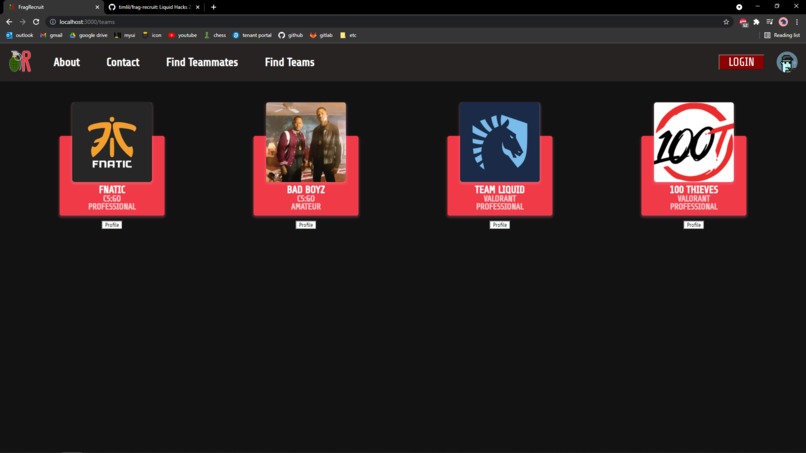Viewport: 806px width, 453px height.
Task: Open the chess bookmark
Action: (x=215, y=35)
